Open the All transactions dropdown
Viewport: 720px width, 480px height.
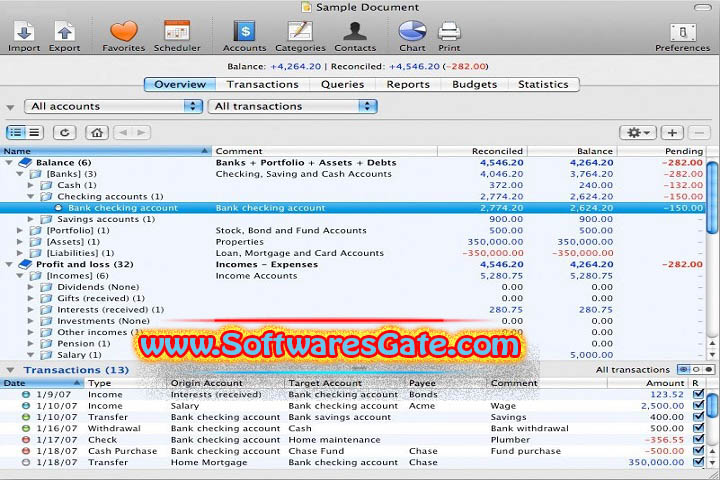293,107
